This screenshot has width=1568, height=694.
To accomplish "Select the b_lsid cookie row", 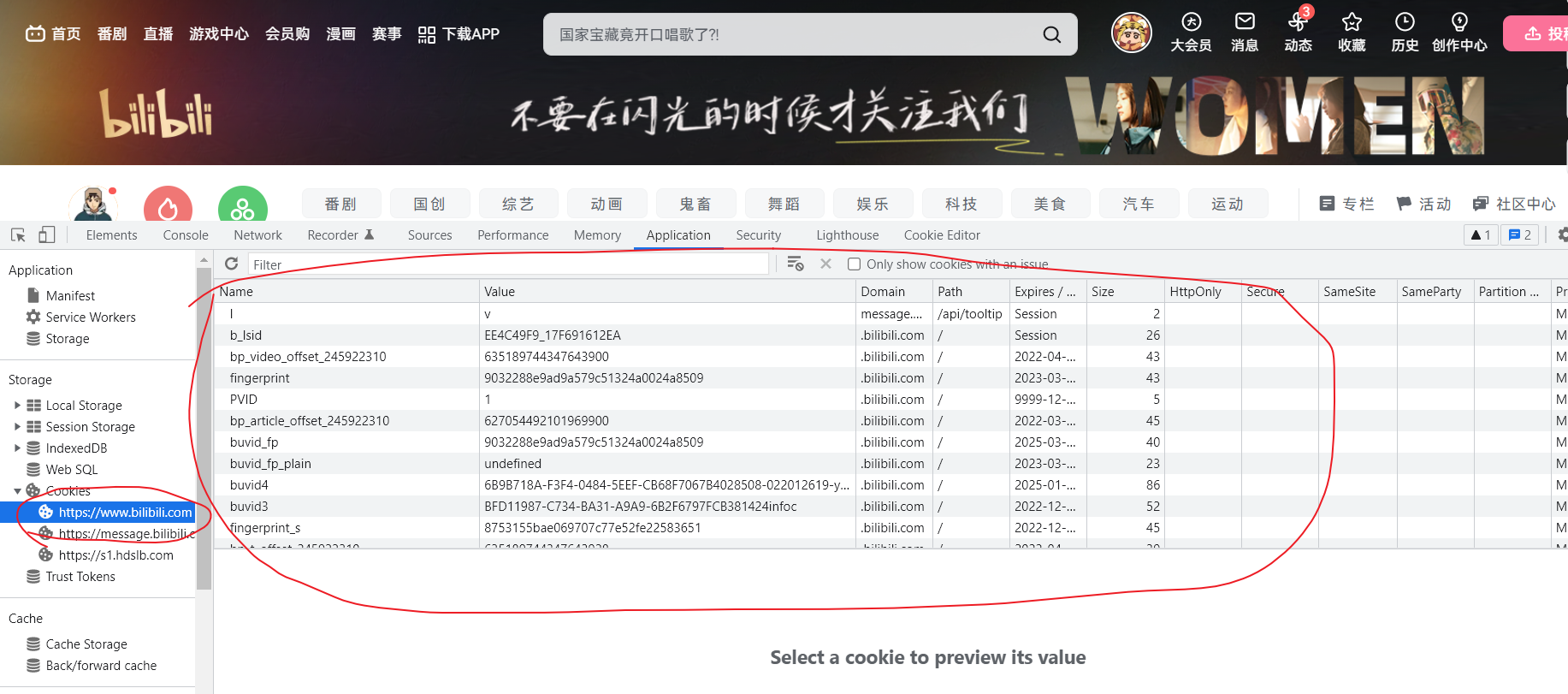I will 890,335.
